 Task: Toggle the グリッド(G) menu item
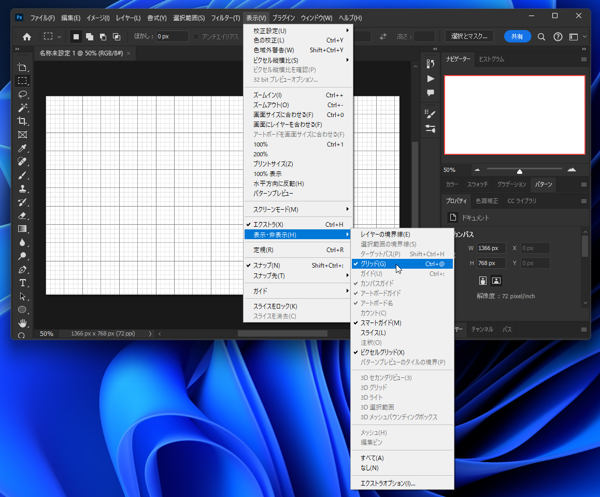(x=402, y=264)
